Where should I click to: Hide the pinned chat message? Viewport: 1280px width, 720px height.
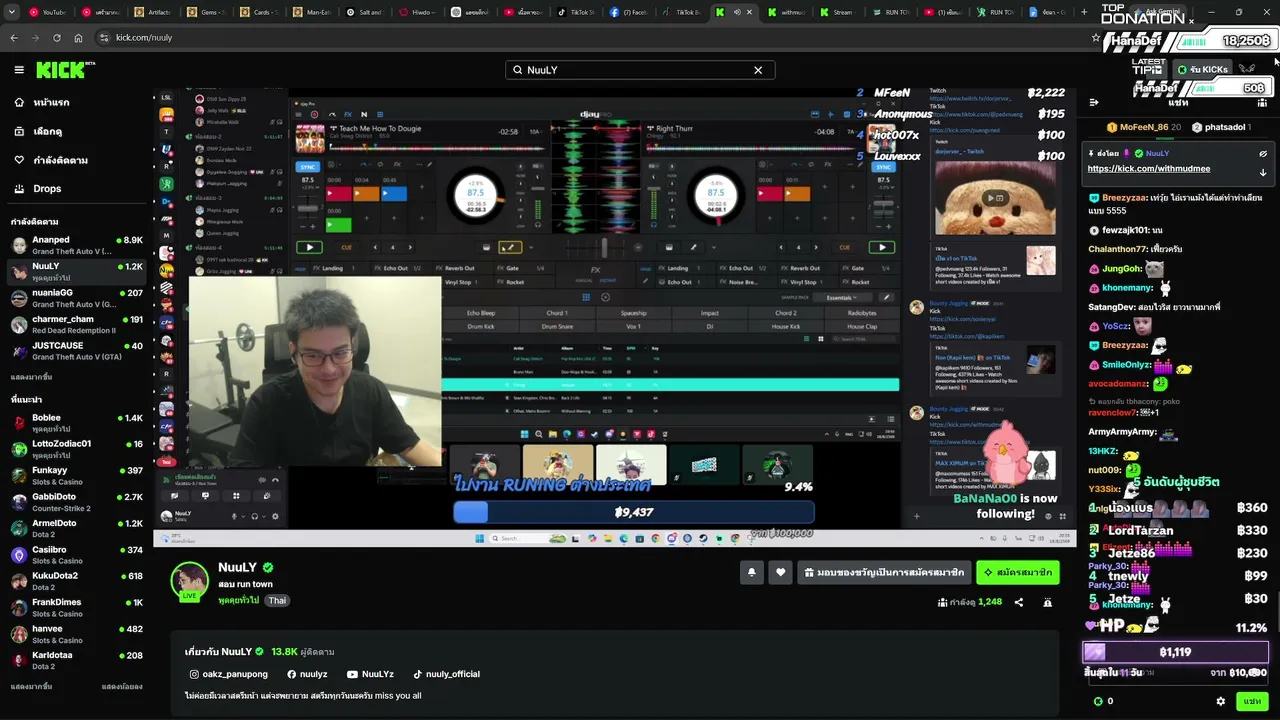tap(1263, 154)
